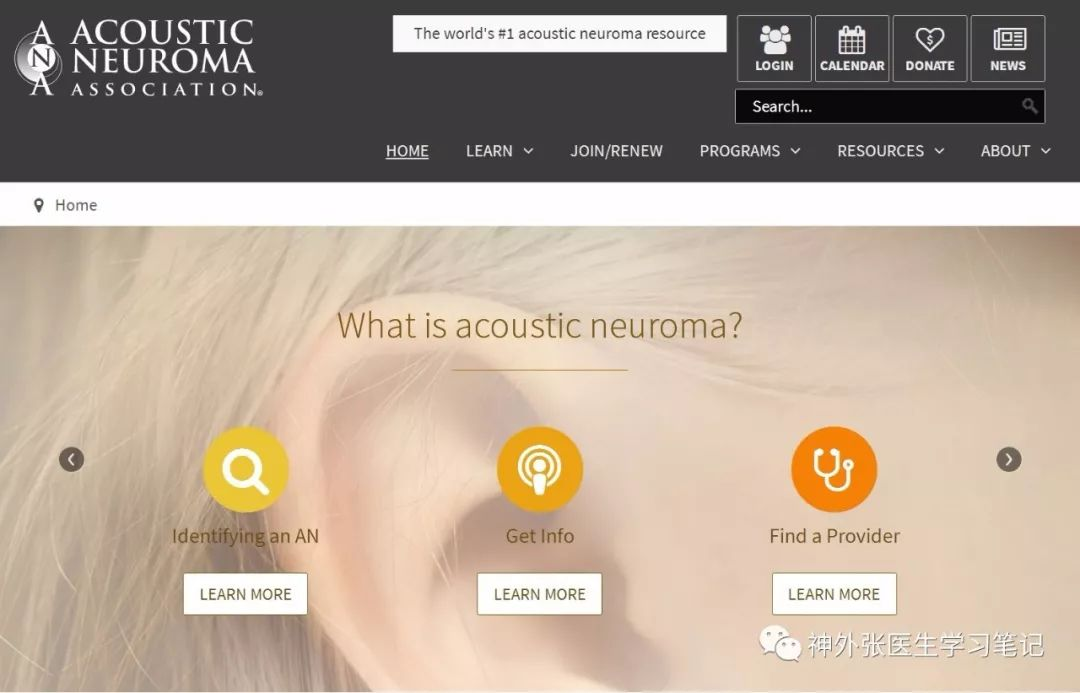
Task: Click the Get Info podcast circle icon
Action: pos(540,469)
